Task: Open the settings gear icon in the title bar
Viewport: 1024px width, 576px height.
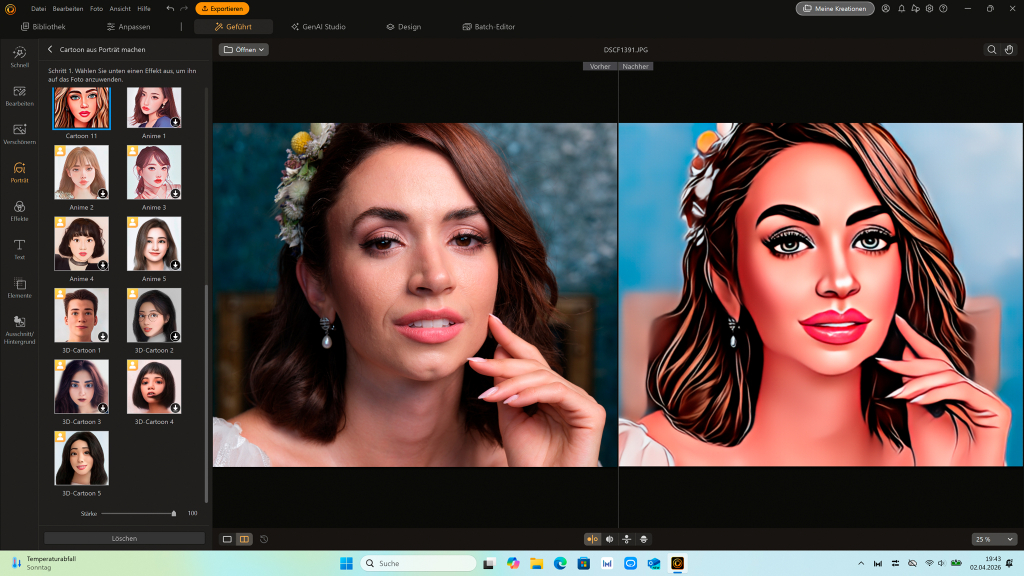Action: (x=929, y=8)
